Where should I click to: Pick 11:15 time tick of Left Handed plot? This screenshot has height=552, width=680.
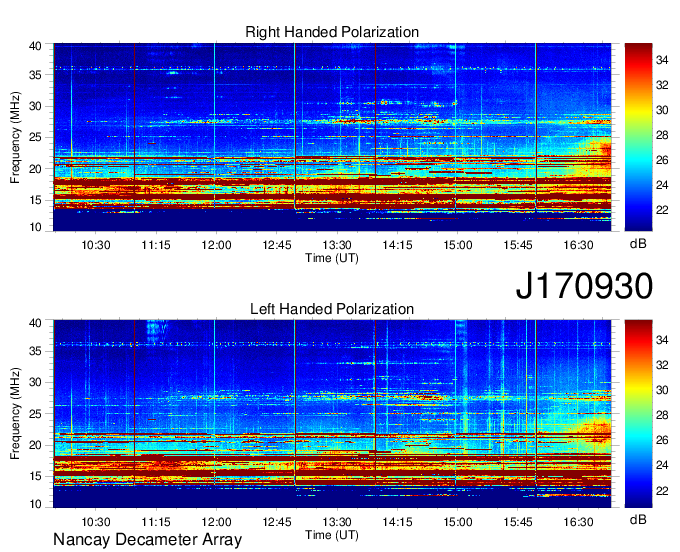pos(156,522)
